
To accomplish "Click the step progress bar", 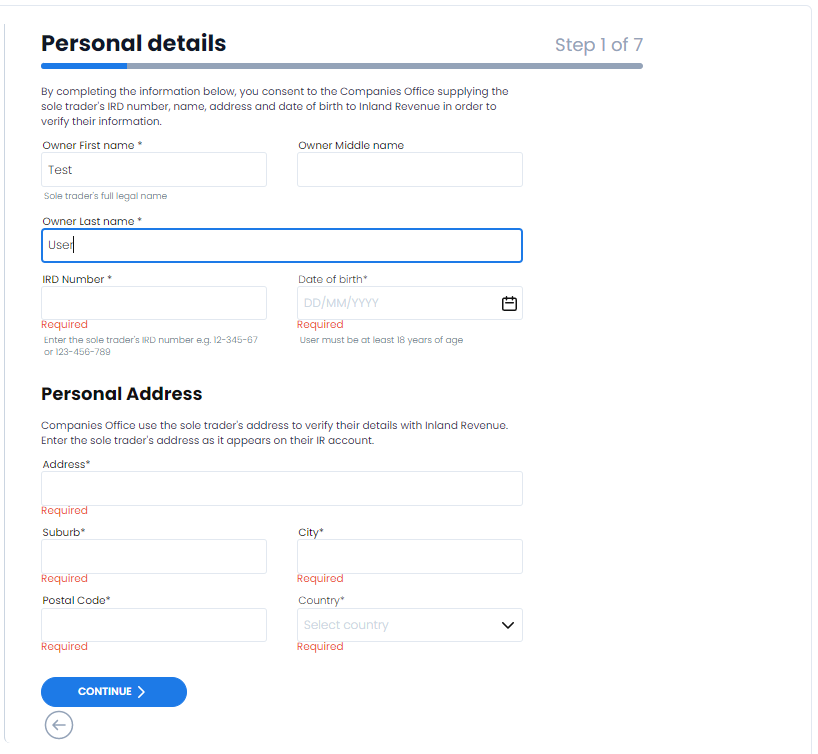I will 342,66.
